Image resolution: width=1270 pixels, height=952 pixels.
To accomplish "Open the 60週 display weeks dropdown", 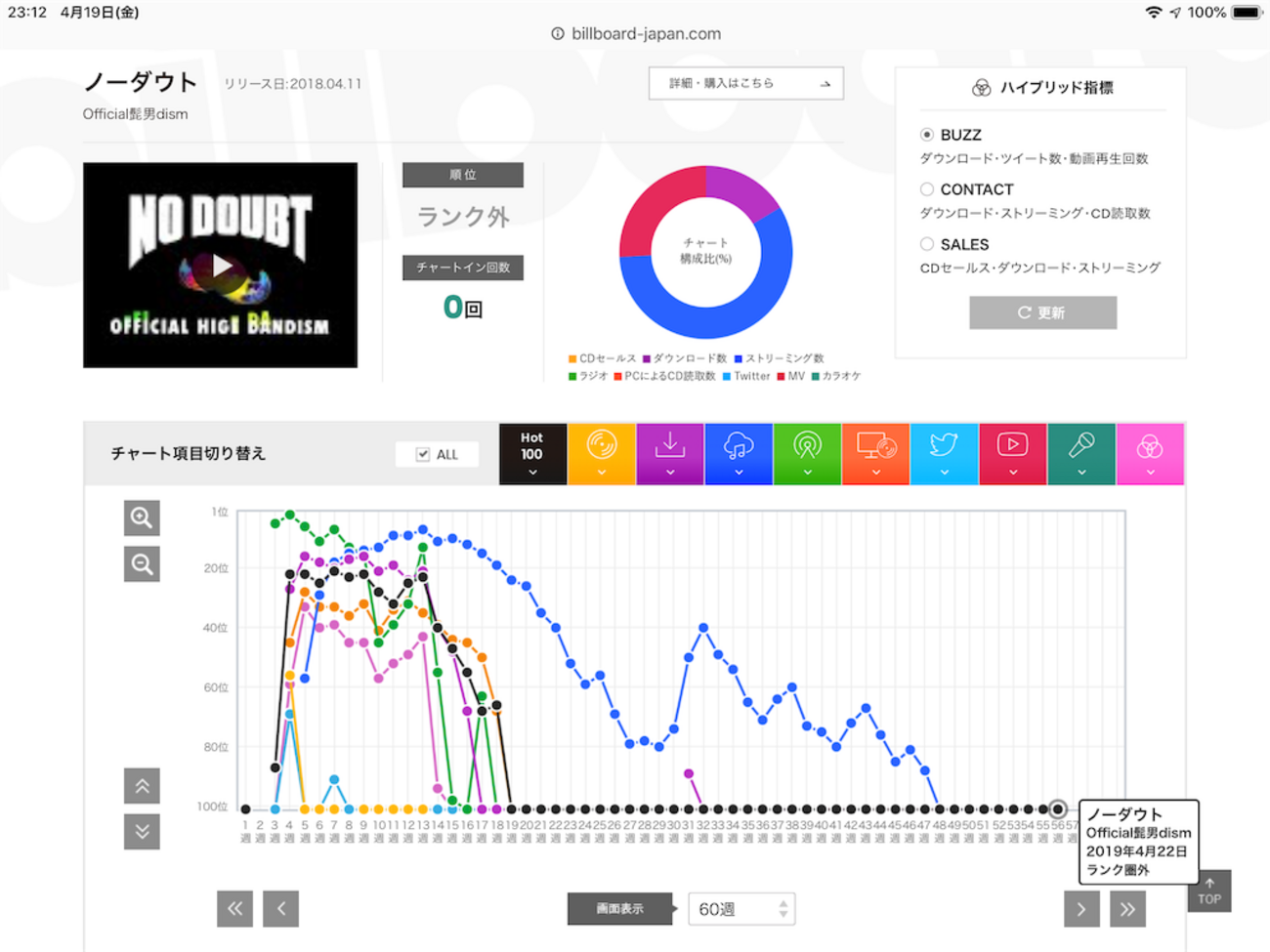I will 741,909.
